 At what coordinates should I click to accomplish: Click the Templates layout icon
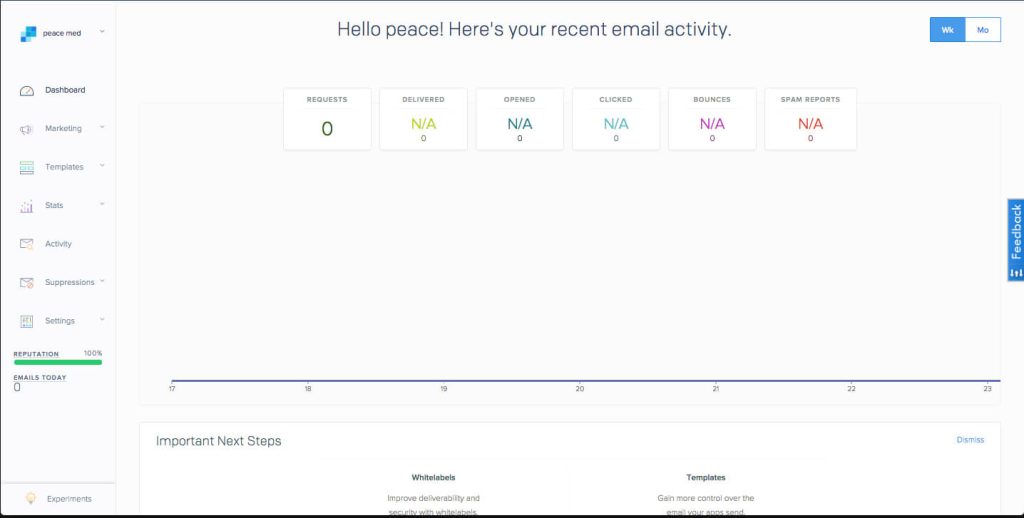27,168
